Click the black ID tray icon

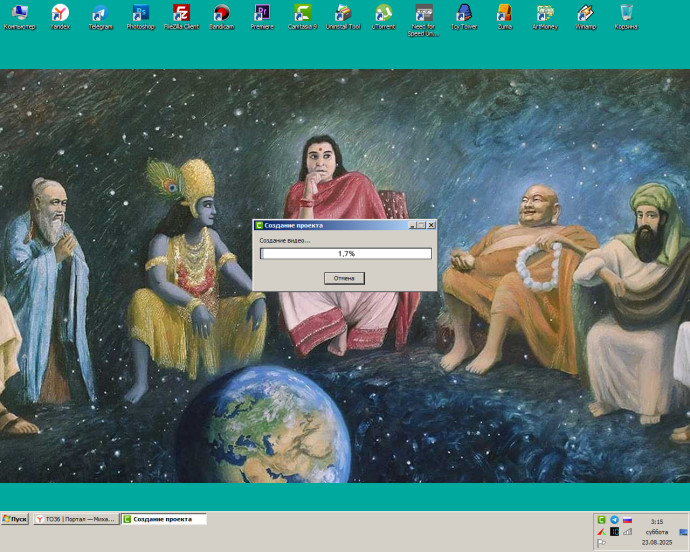(x=614, y=532)
